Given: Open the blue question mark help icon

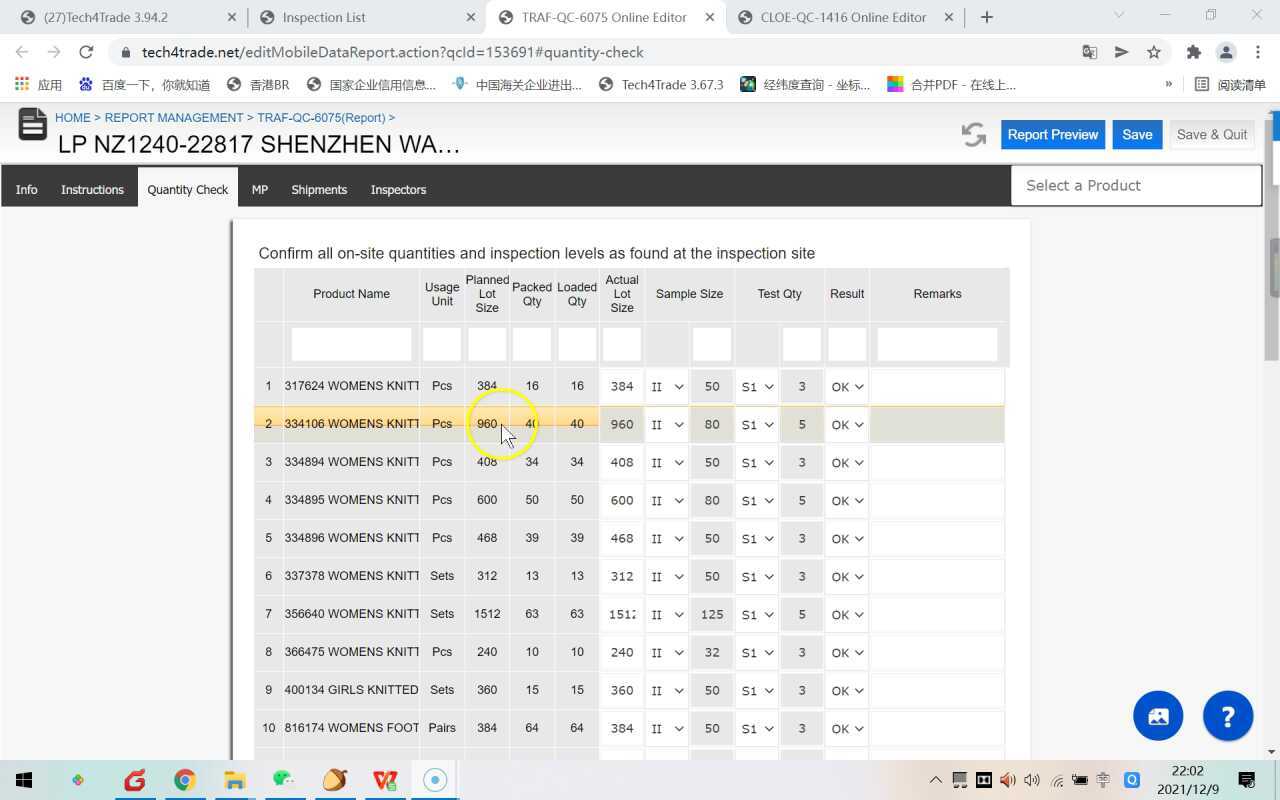Looking at the screenshot, I should pos(1228,715).
